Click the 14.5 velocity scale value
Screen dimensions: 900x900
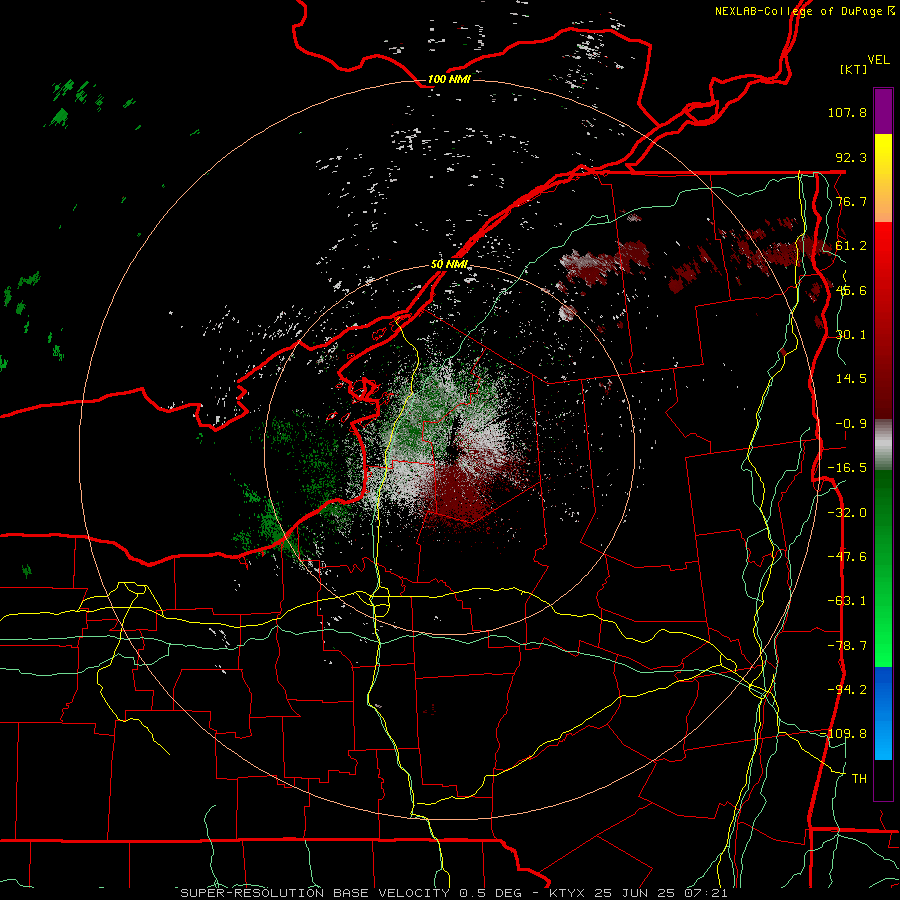pyautogui.click(x=851, y=379)
